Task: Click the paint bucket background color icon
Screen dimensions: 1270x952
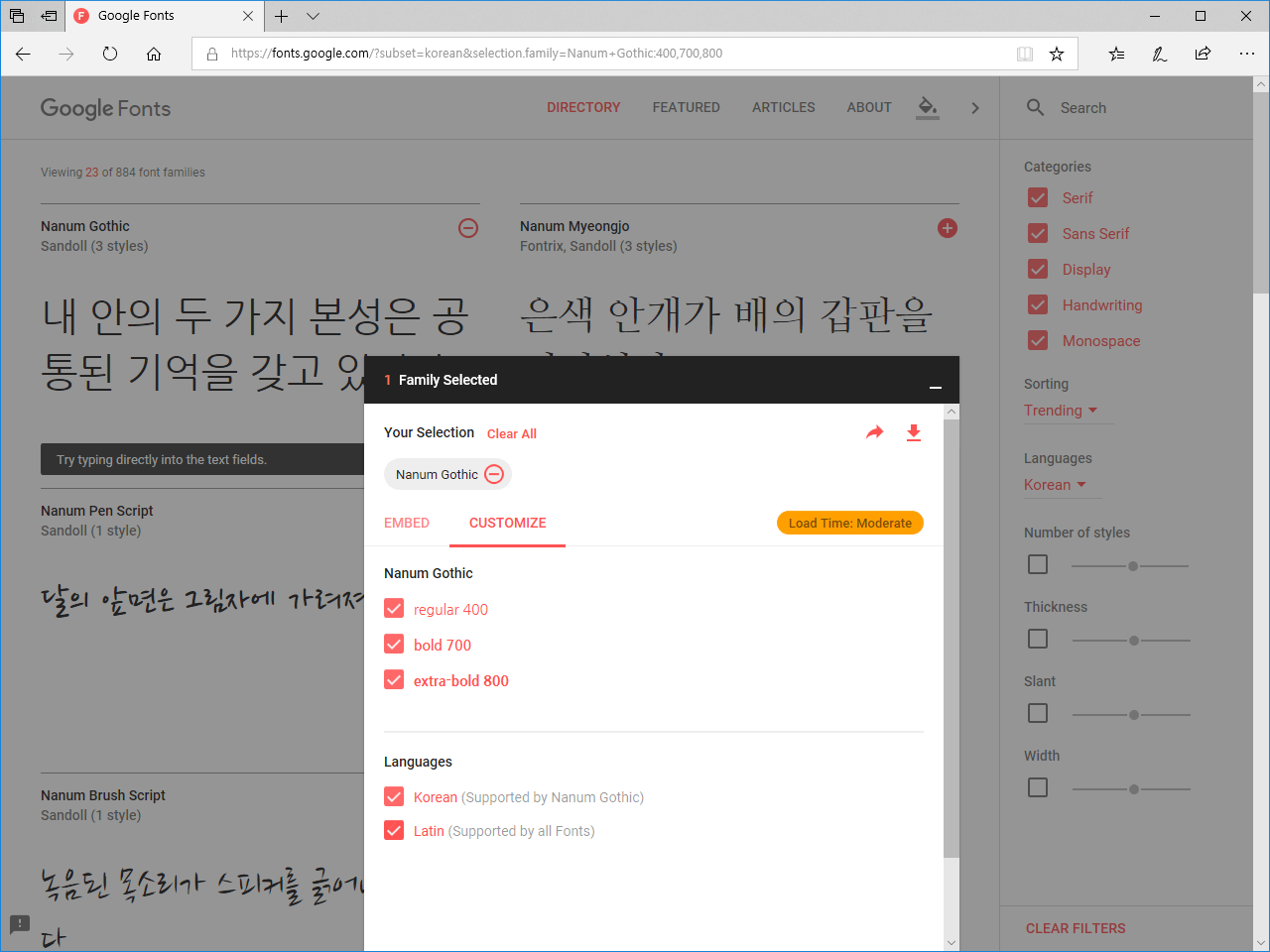Action: tap(928, 108)
